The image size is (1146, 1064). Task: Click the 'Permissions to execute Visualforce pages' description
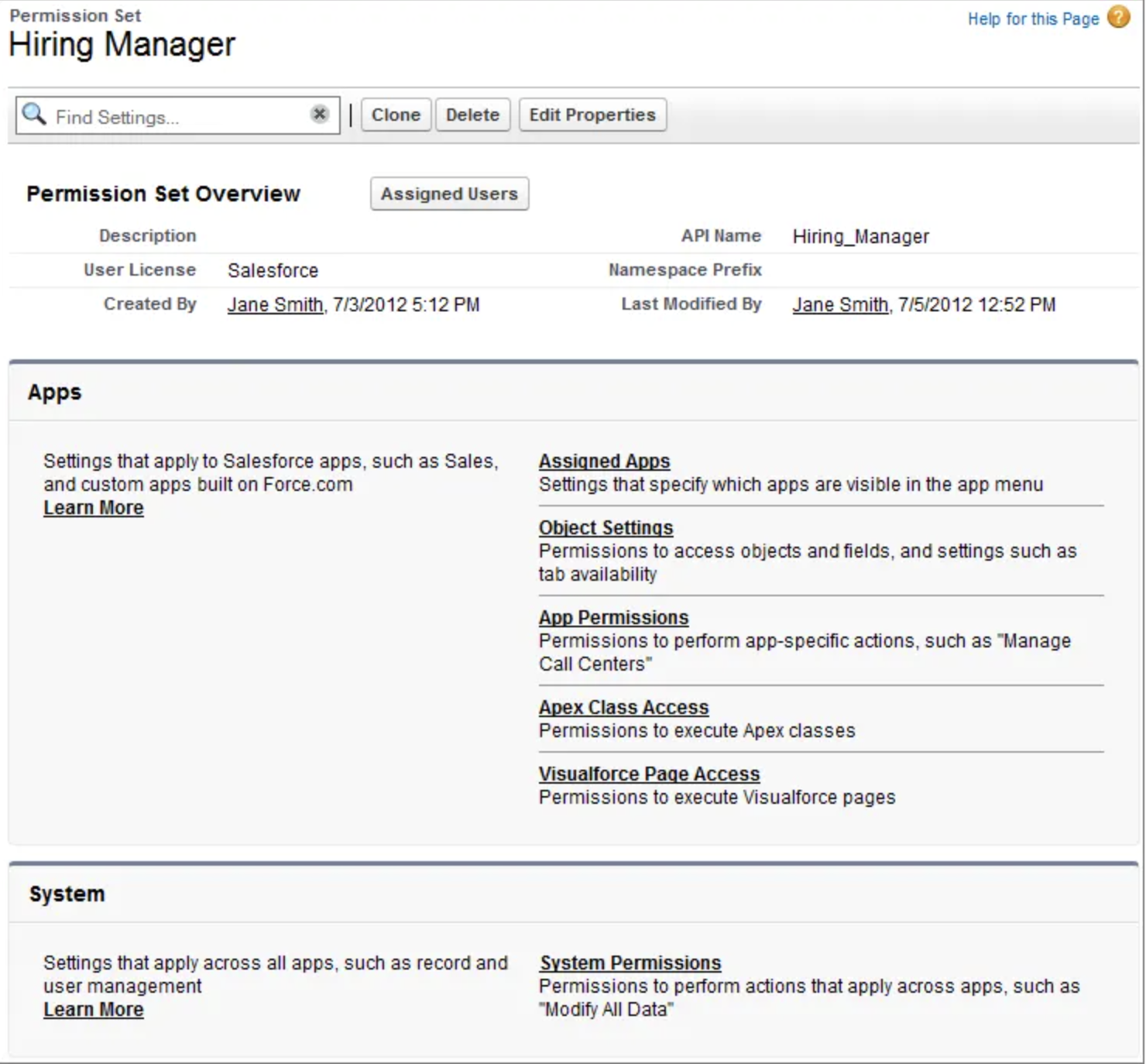tap(717, 797)
